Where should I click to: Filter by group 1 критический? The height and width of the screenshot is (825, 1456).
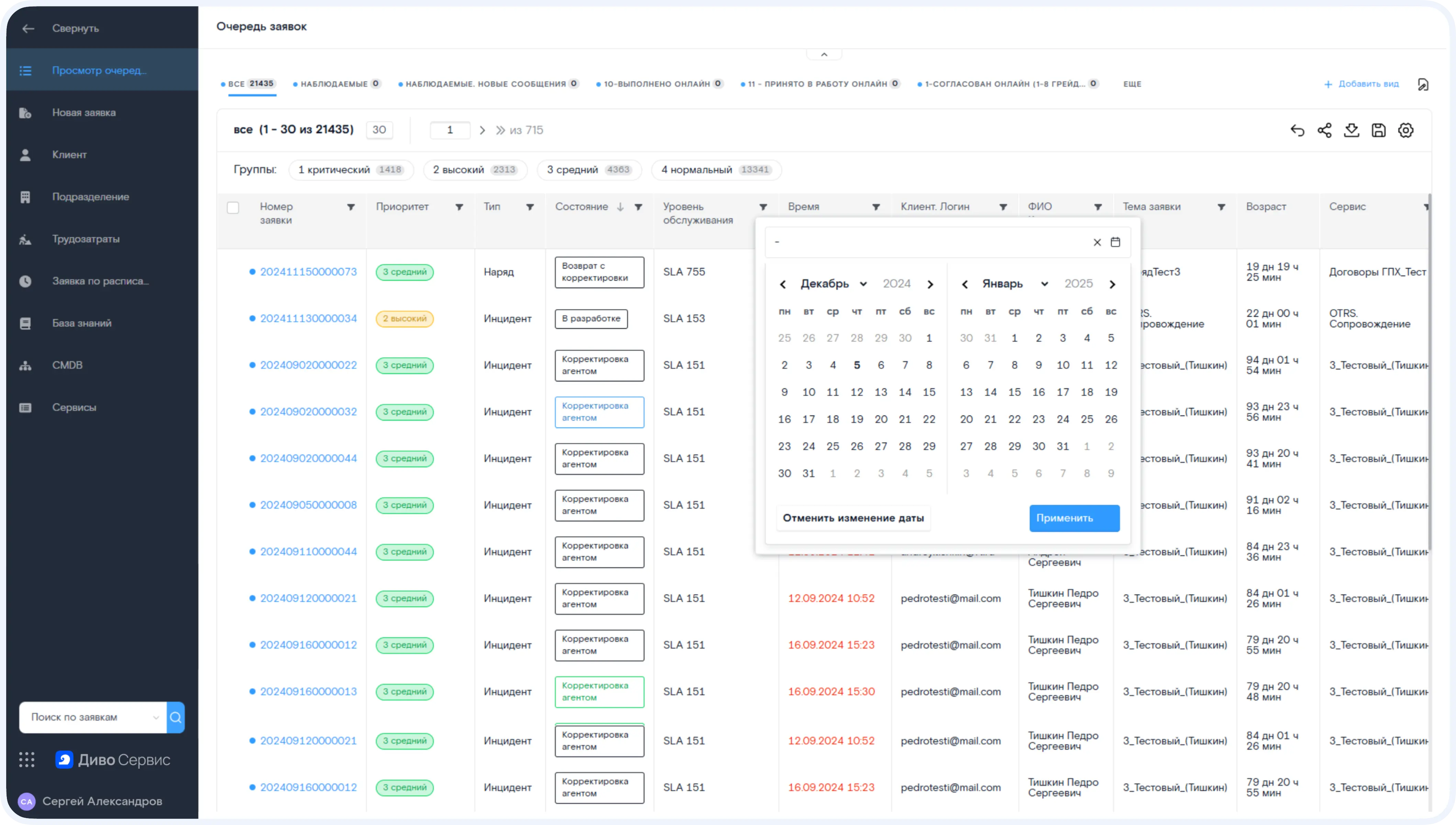click(x=351, y=170)
